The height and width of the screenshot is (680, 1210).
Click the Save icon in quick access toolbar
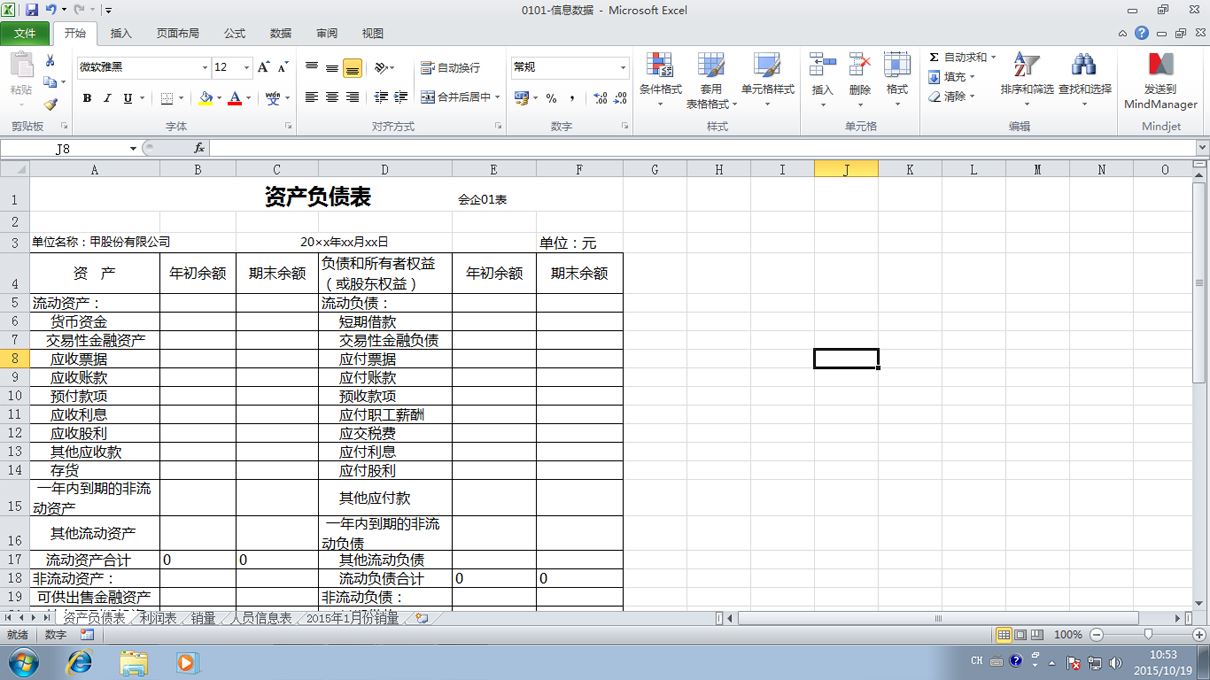tap(31, 9)
